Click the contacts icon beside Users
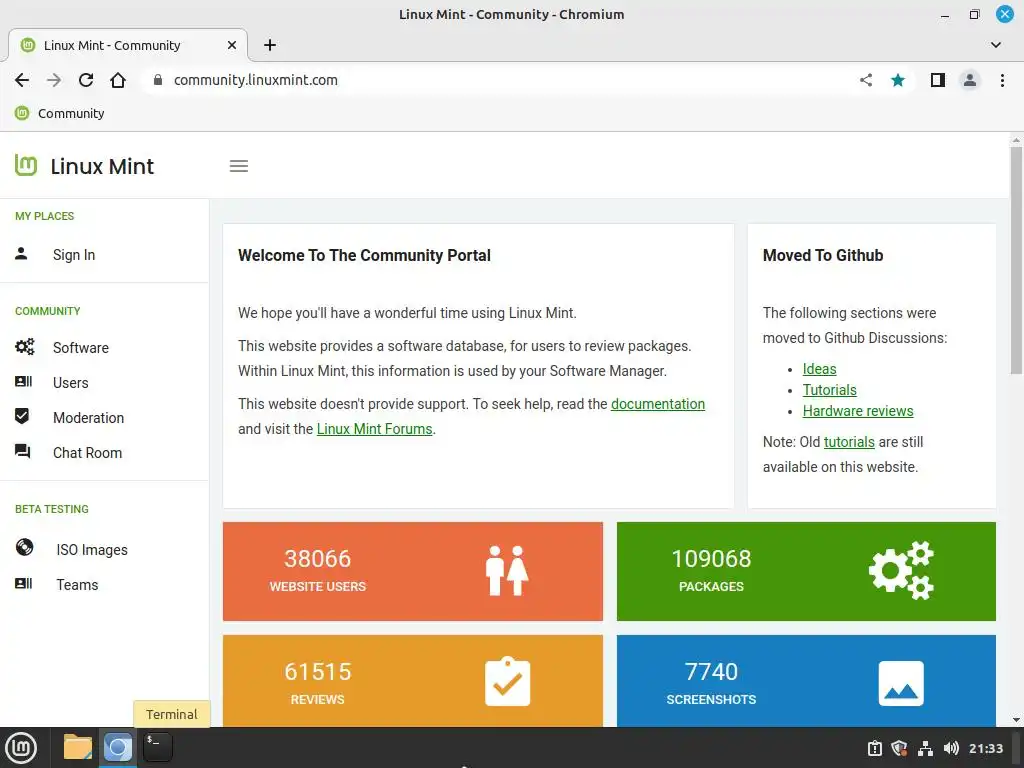Screen dimensions: 1024x768 (24, 381)
